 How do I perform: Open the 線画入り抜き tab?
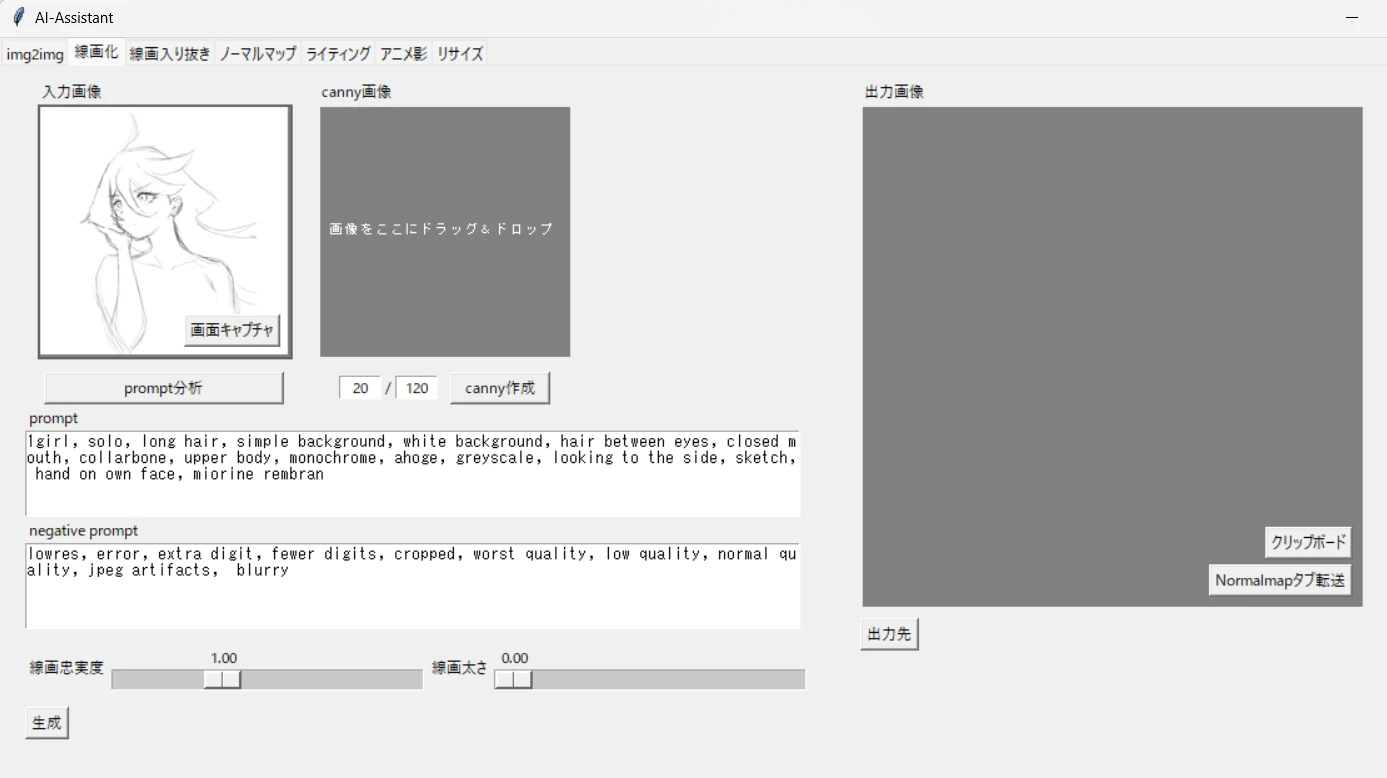170,54
